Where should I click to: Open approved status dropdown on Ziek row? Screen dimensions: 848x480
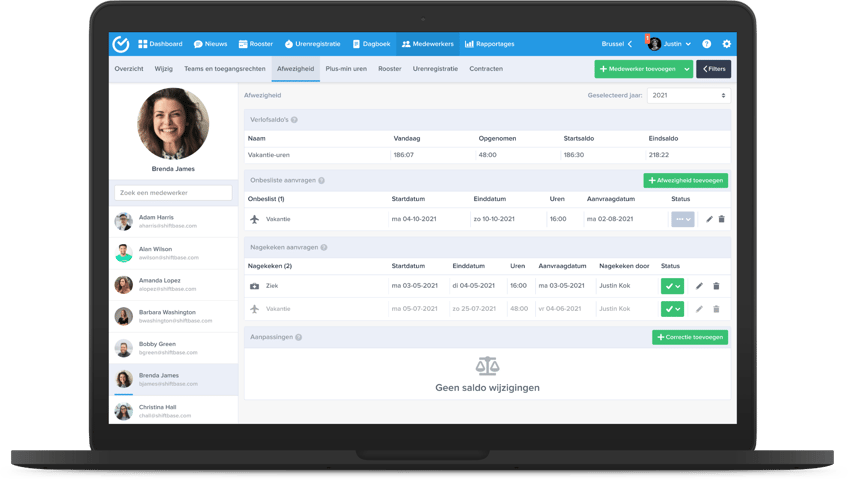[672, 286]
